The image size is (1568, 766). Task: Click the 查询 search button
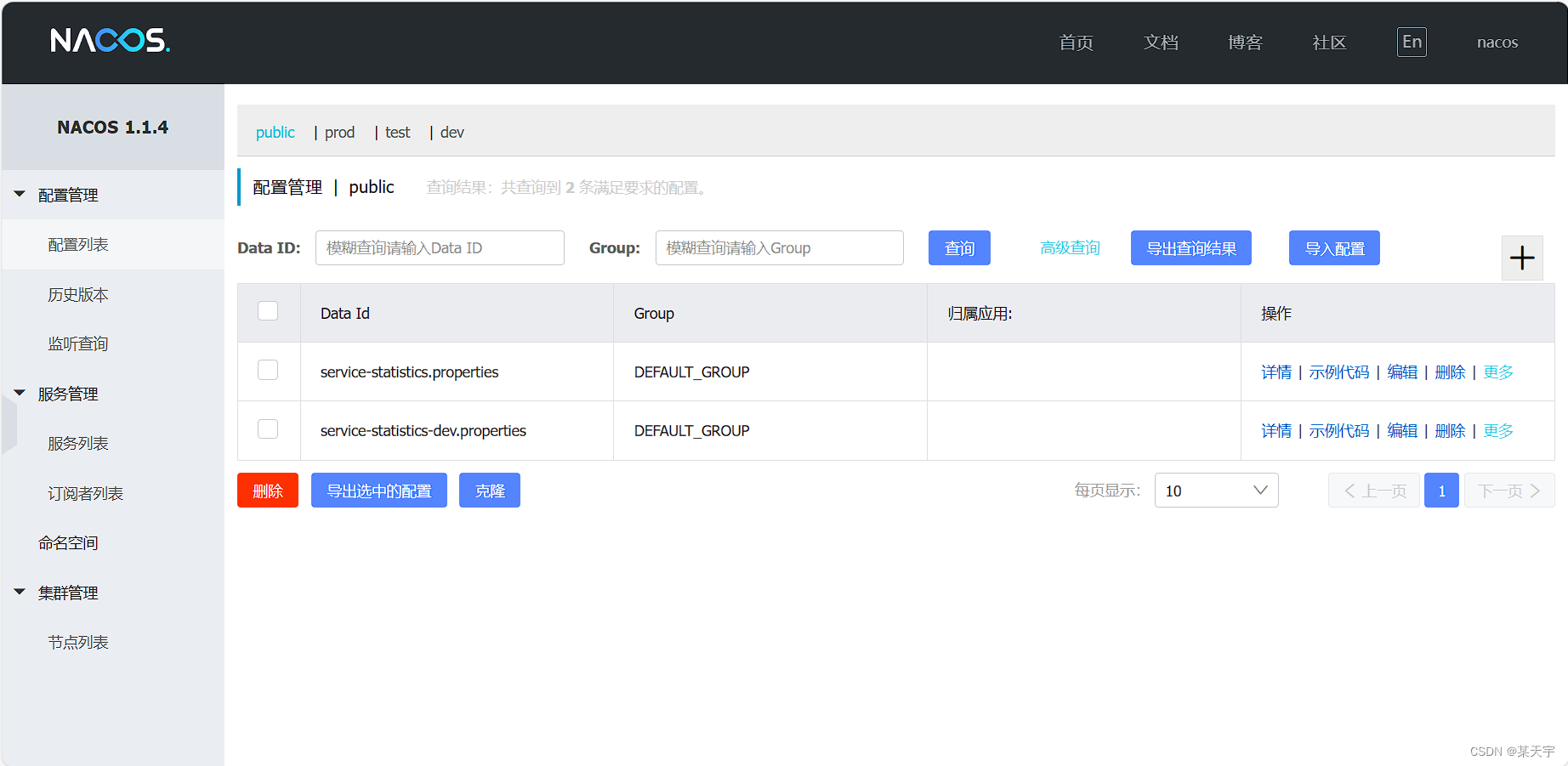959,247
